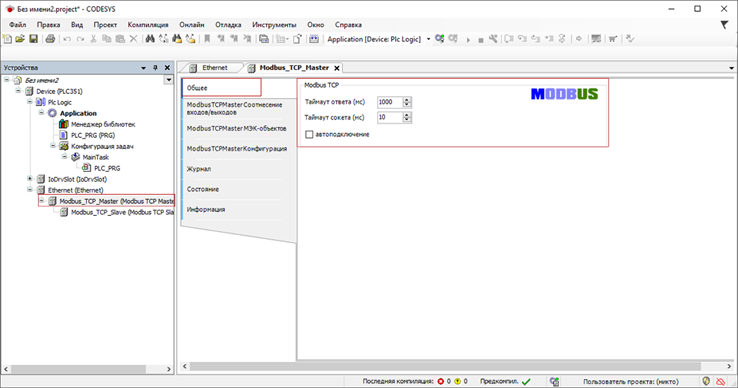Open the device tree view dropdown button
This screenshot has height=388, width=738.
168,80
